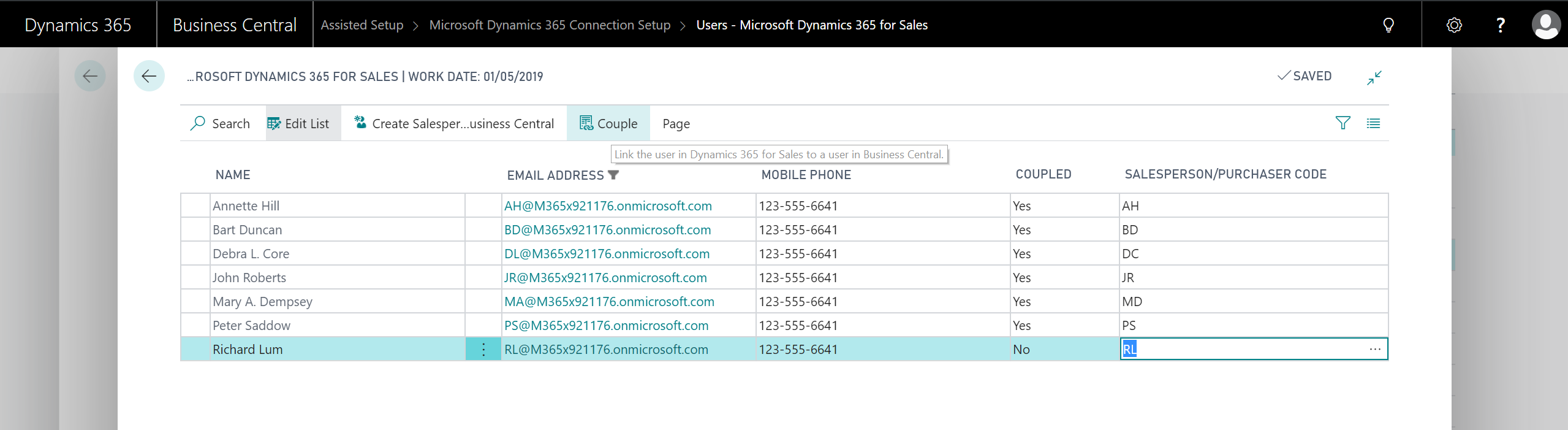The height and width of the screenshot is (430, 1568).
Task: Click the AH salesperson code cell
Action: click(x=1254, y=206)
